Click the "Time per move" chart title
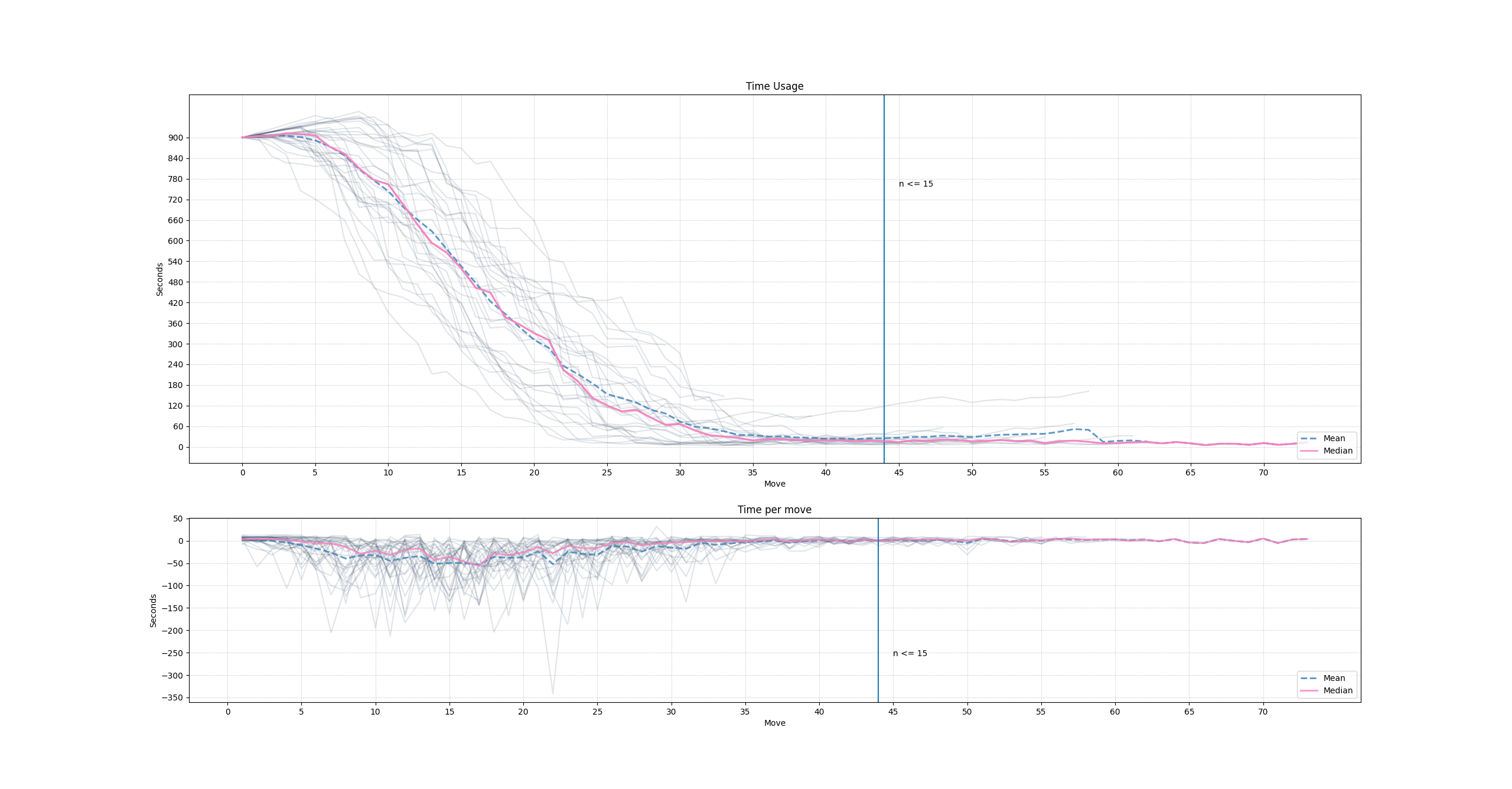 click(774, 510)
